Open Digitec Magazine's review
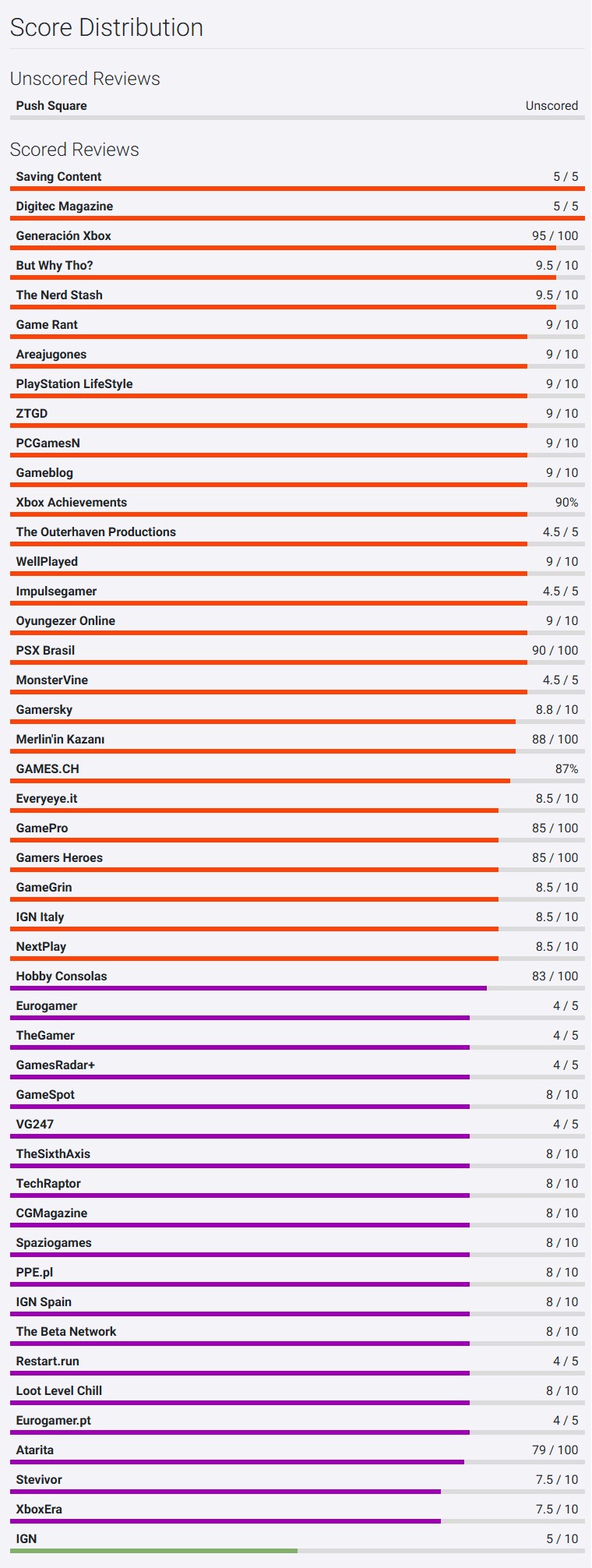This screenshot has height=1568, width=592. point(65,207)
